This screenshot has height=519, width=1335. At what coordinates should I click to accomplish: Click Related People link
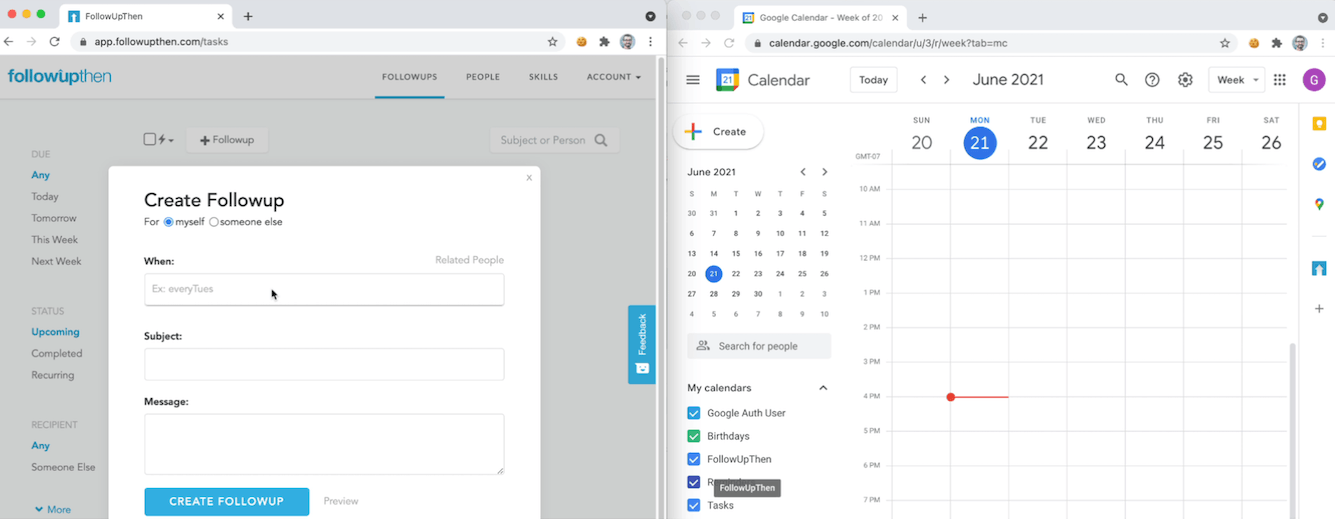point(469,260)
